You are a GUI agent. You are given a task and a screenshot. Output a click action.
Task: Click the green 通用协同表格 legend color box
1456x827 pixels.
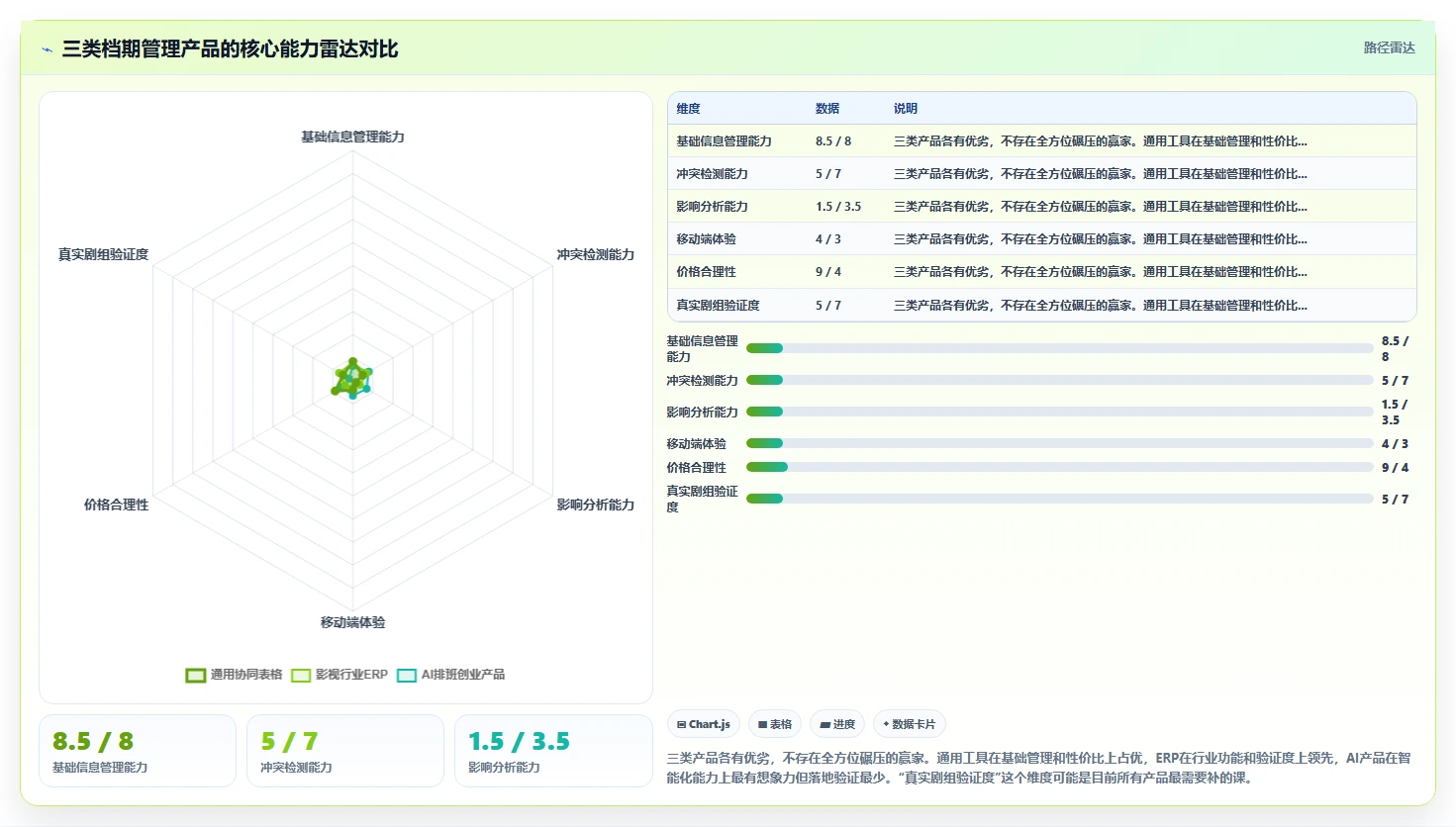click(196, 676)
